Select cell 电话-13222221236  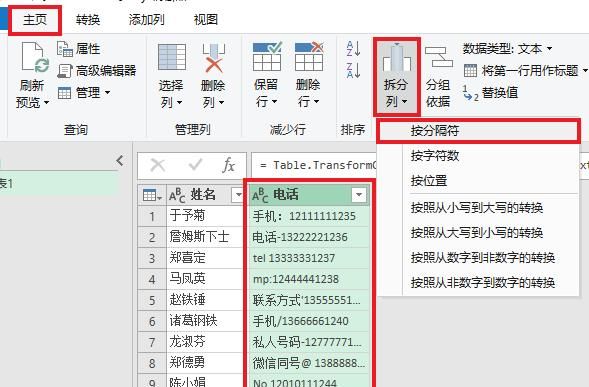coord(309,237)
